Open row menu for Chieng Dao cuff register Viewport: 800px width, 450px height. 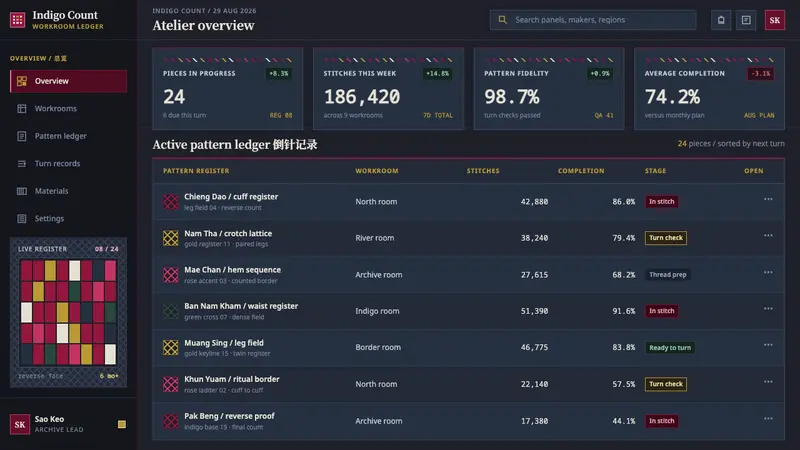[x=768, y=199]
